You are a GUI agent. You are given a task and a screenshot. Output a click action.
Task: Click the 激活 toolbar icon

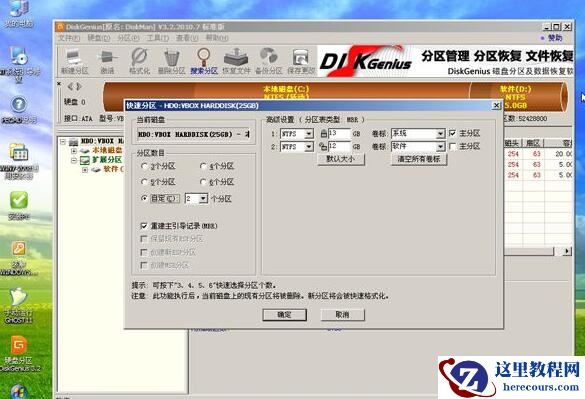(x=107, y=62)
